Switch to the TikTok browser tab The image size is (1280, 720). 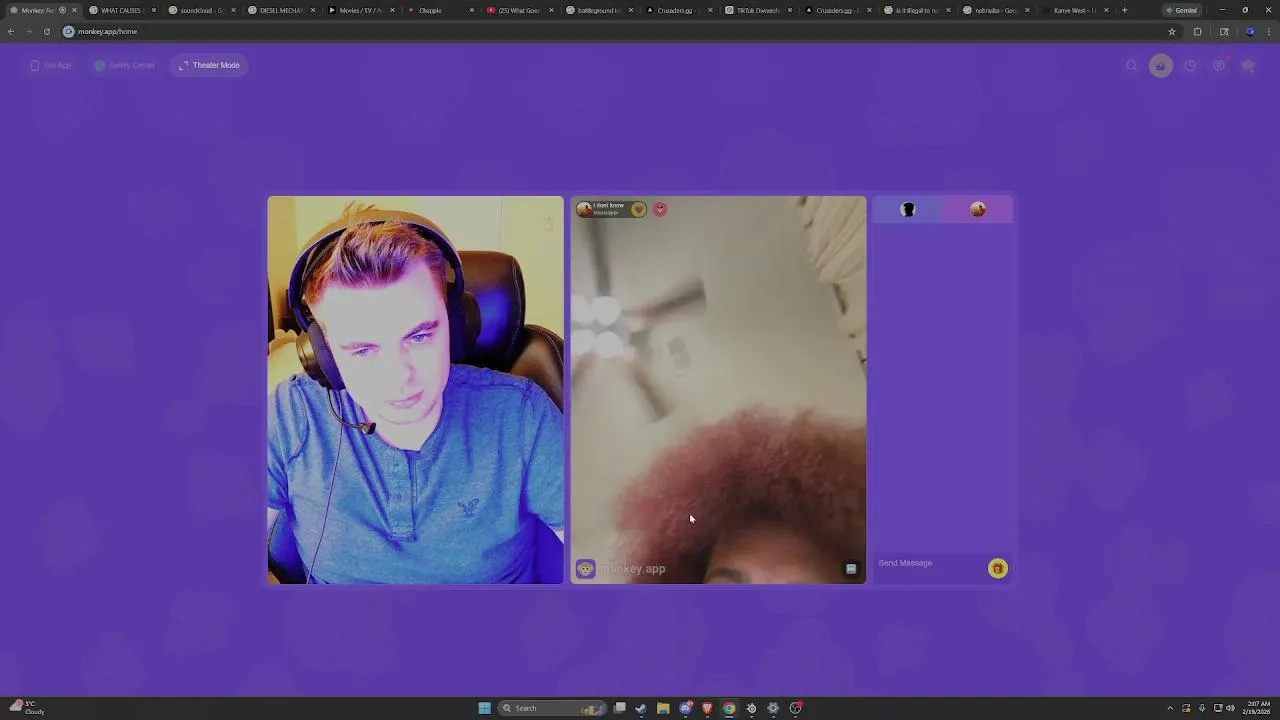pos(756,10)
